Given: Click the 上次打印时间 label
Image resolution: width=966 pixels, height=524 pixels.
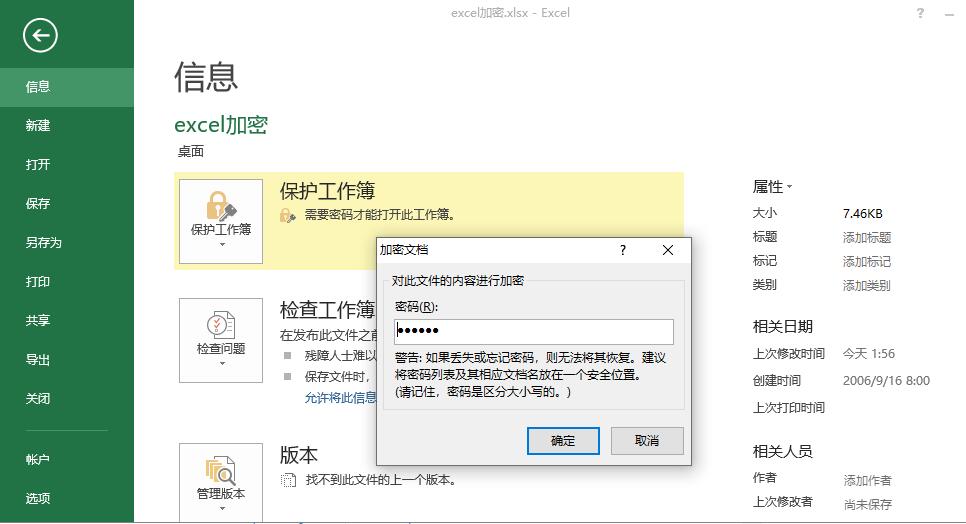Looking at the screenshot, I should (x=789, y=408).
